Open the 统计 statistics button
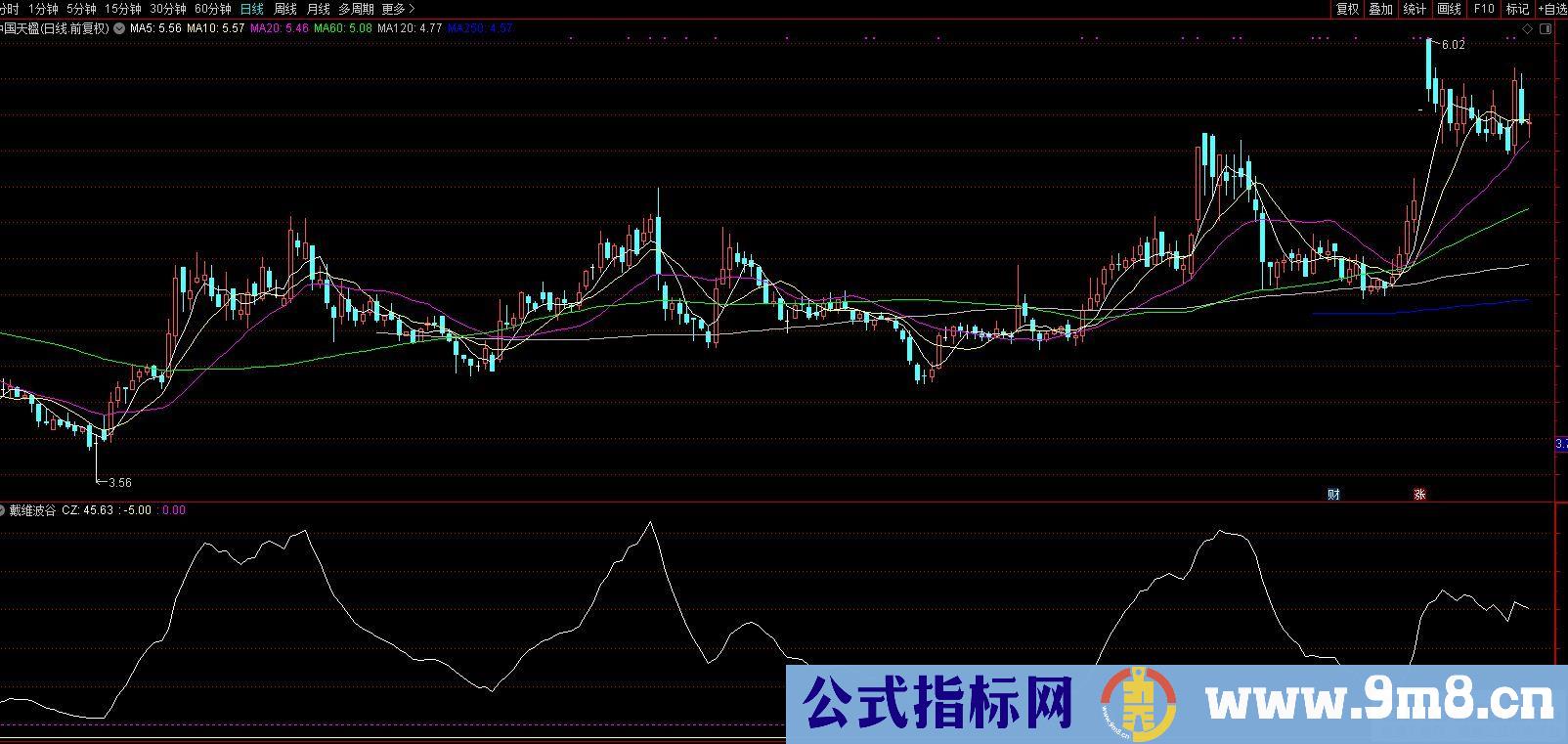Image resolution: width=1568 pixels, height=744 pixels. [1414, 9]
